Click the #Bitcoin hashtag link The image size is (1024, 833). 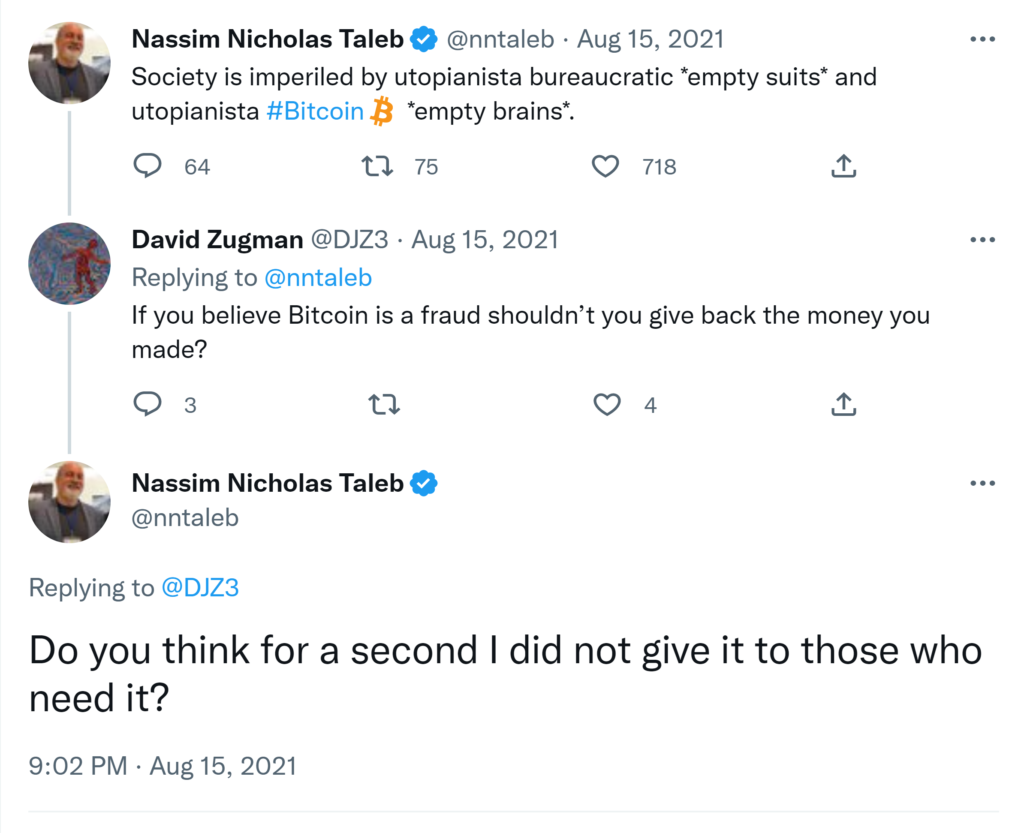tap(315, 111)
